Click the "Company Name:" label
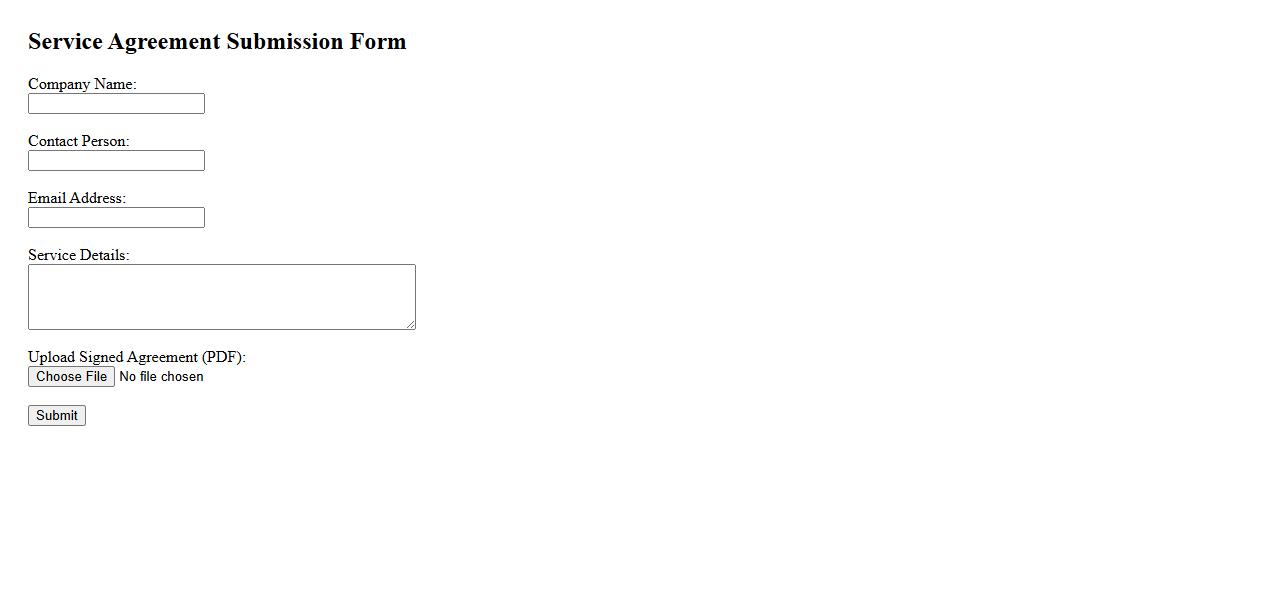This screenshot has width=1278, height=601. [x=82, y=84]
